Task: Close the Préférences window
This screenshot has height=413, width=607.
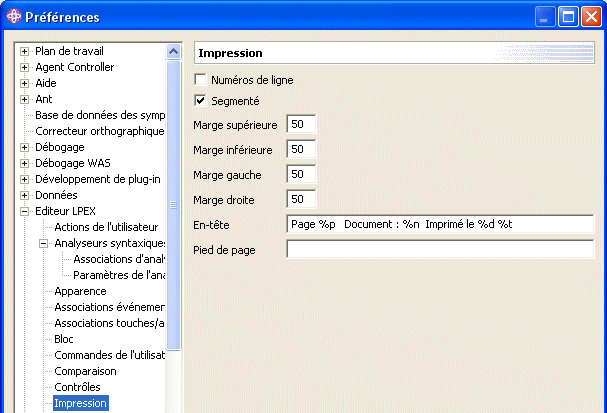Action: pos(591,17)
